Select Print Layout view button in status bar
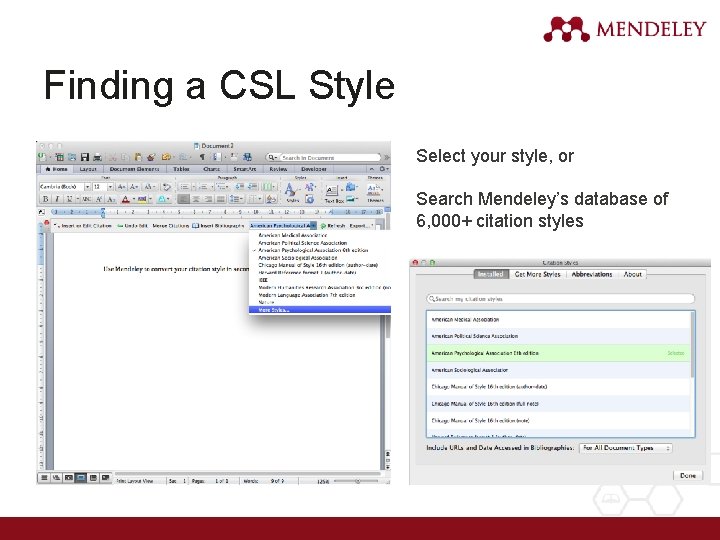This screenshot has width=720, height=540. click(x=81, y=478)
